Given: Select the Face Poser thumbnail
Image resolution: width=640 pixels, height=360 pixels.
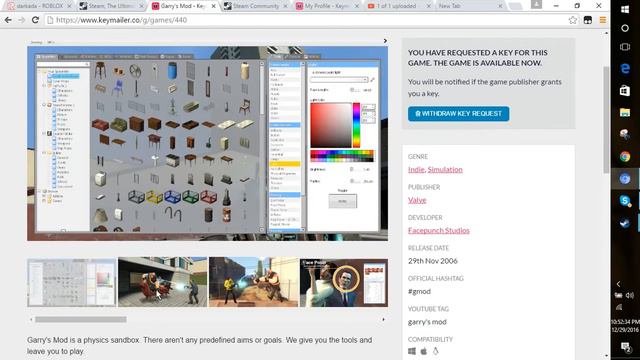Looking at the screenshot, I should 344,282.
